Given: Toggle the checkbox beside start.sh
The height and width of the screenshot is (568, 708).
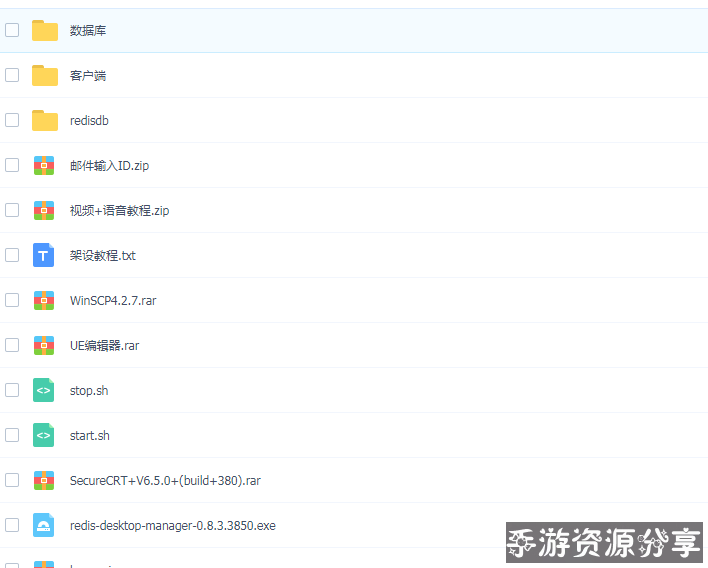Looking at the screenshot, I should (12, 435).
